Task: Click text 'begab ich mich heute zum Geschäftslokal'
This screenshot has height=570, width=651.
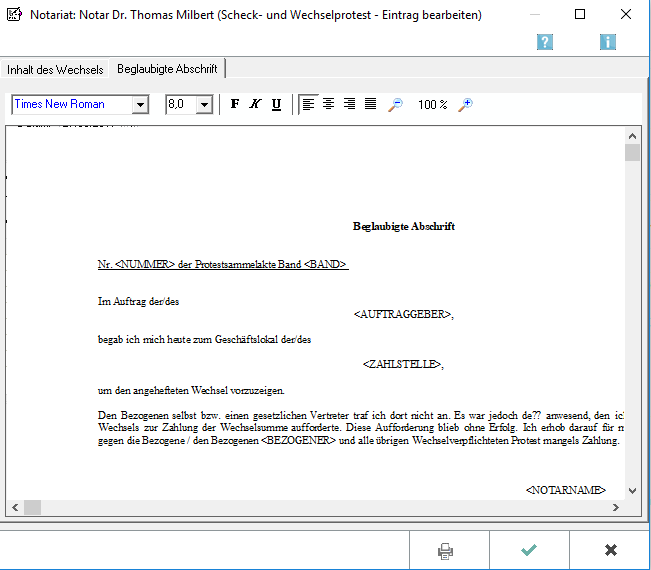Action: (x=188, y=340)
